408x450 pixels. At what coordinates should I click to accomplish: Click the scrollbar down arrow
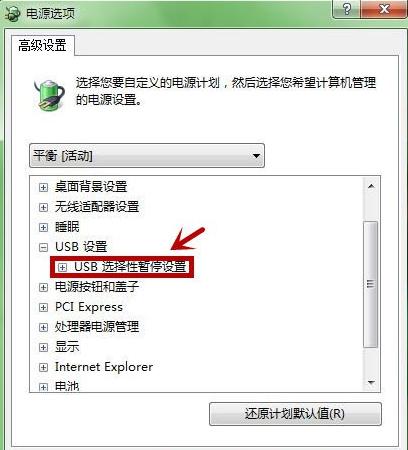[371, 382]
